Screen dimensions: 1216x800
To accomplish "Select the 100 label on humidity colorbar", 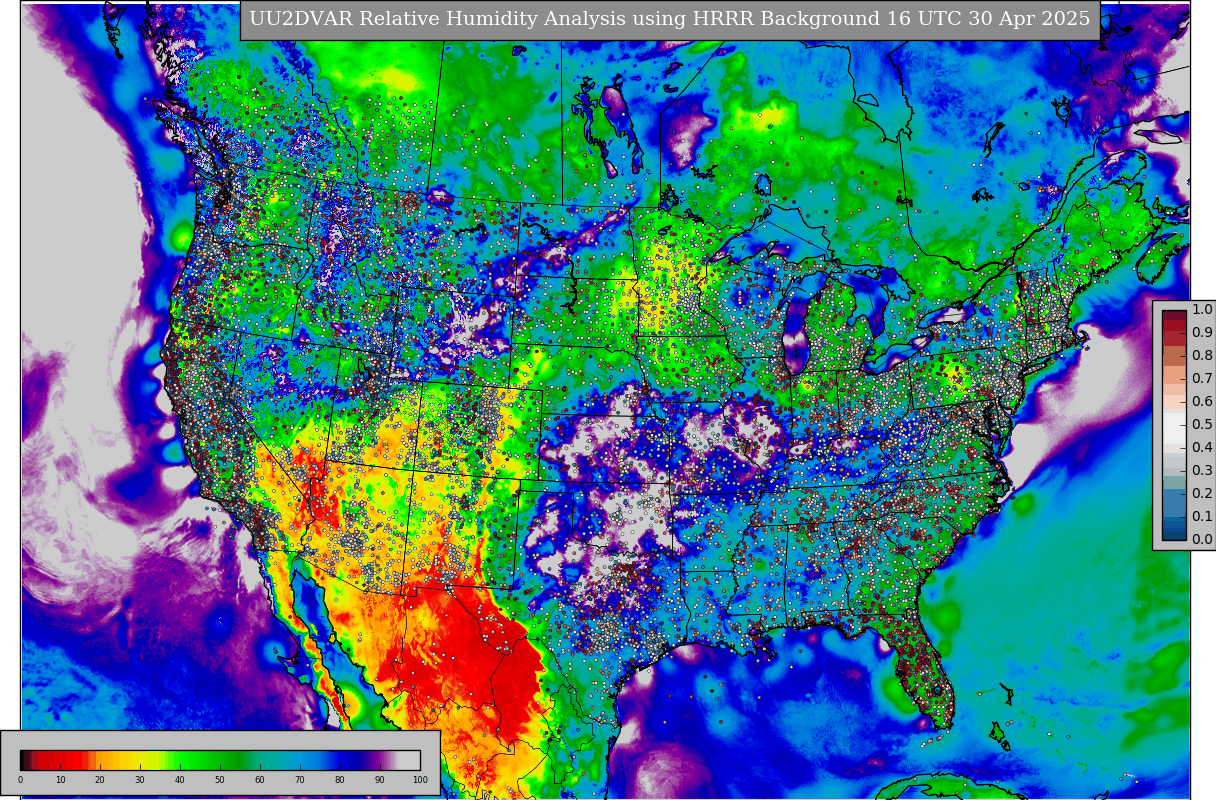I will coord(420,780).
